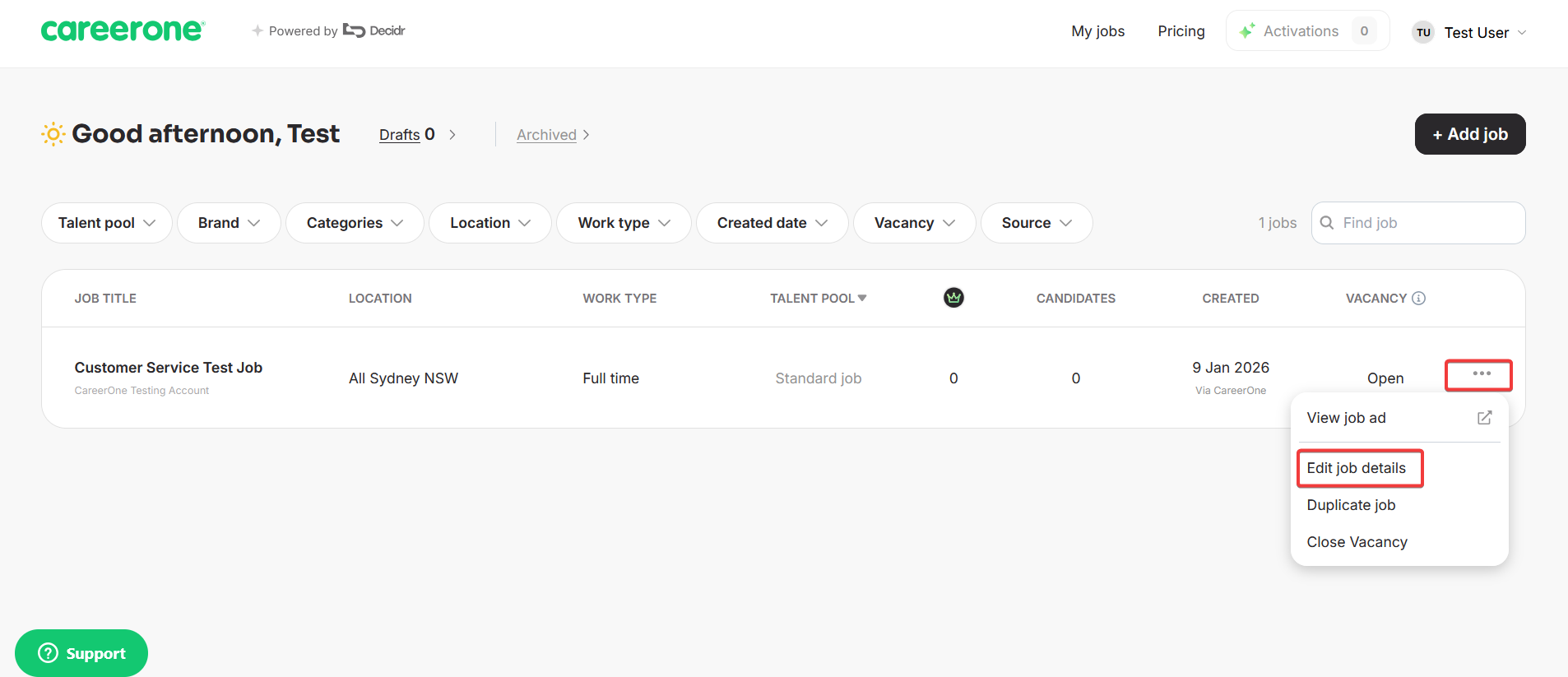This screenshot has height=677, width=1568.
Task: Select View job ad from the menu
Action: (x=1399, y=418)
